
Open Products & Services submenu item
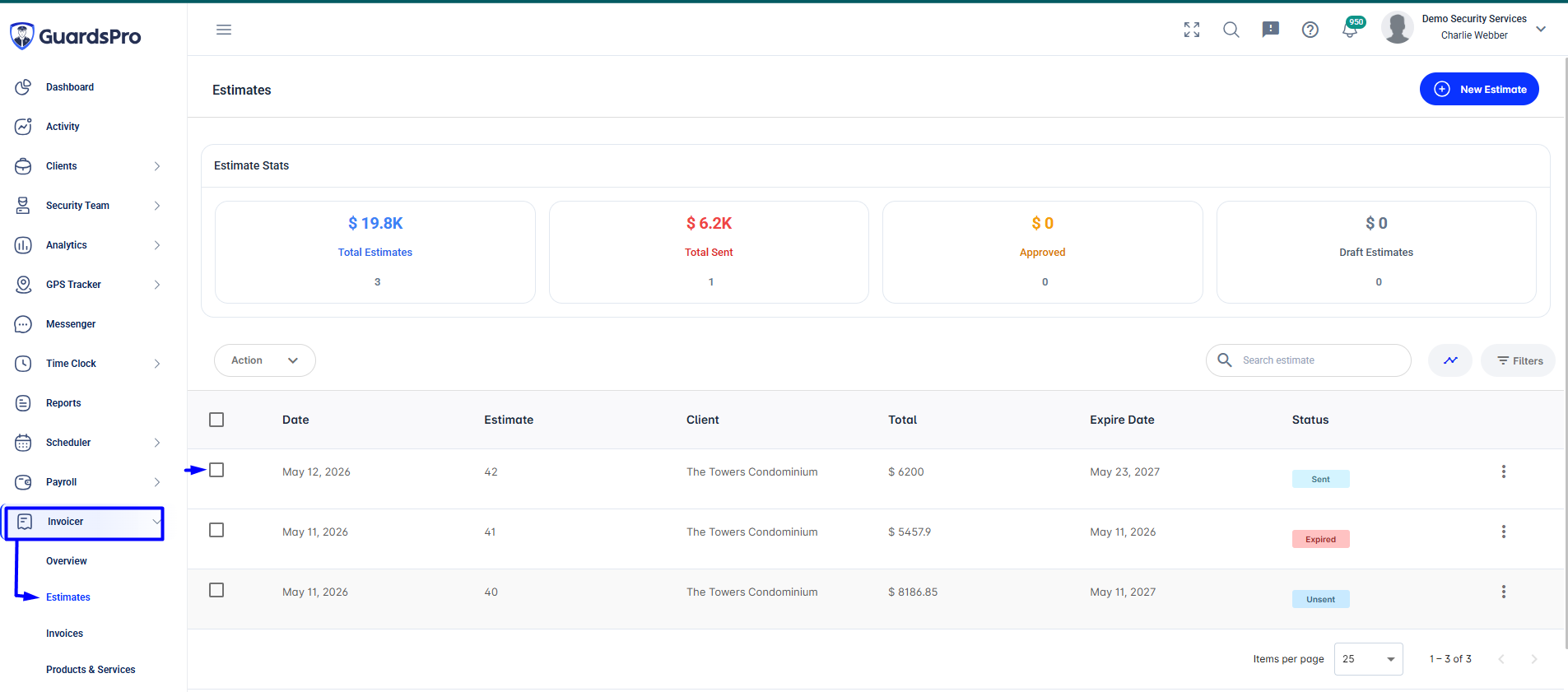[91, 670]
